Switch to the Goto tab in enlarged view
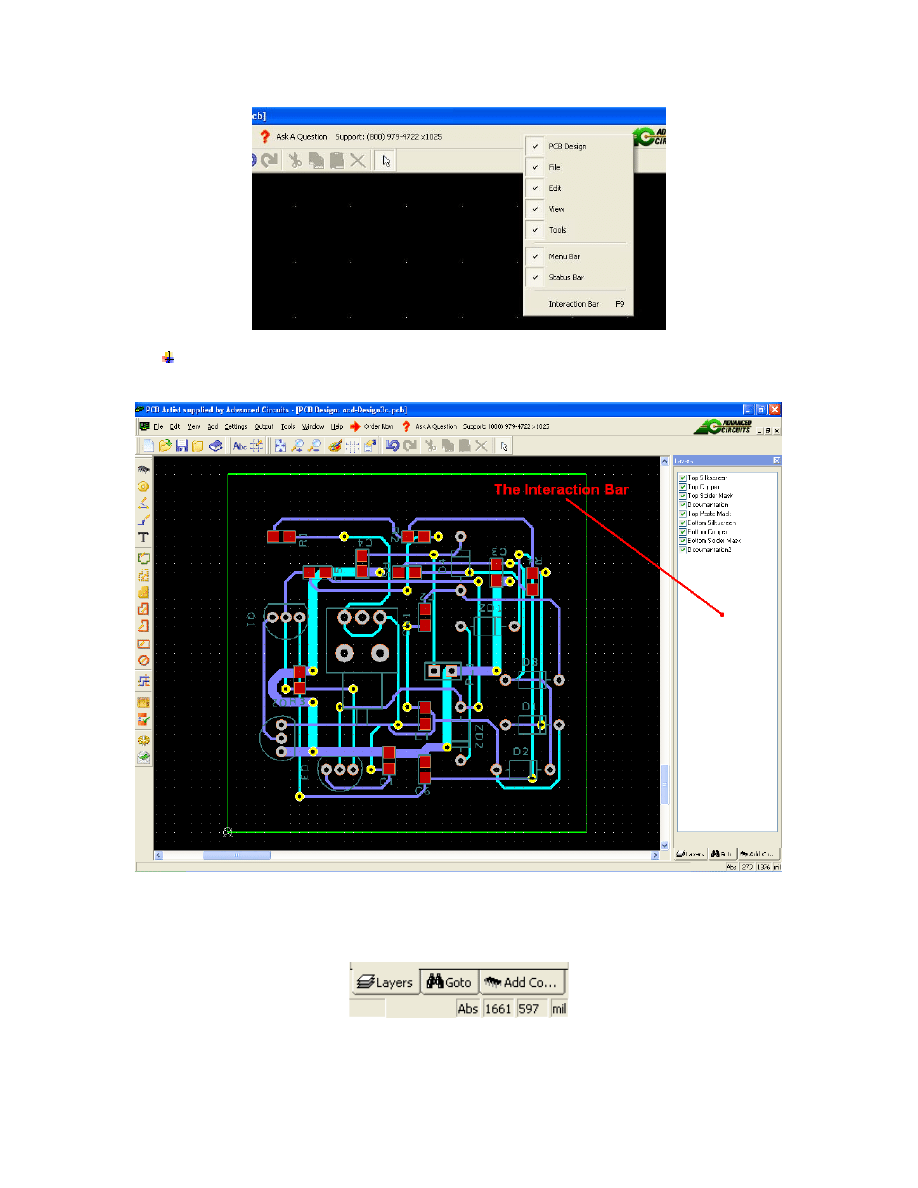The width and height of the screenshot is (918, 1188). pos(449,982)
